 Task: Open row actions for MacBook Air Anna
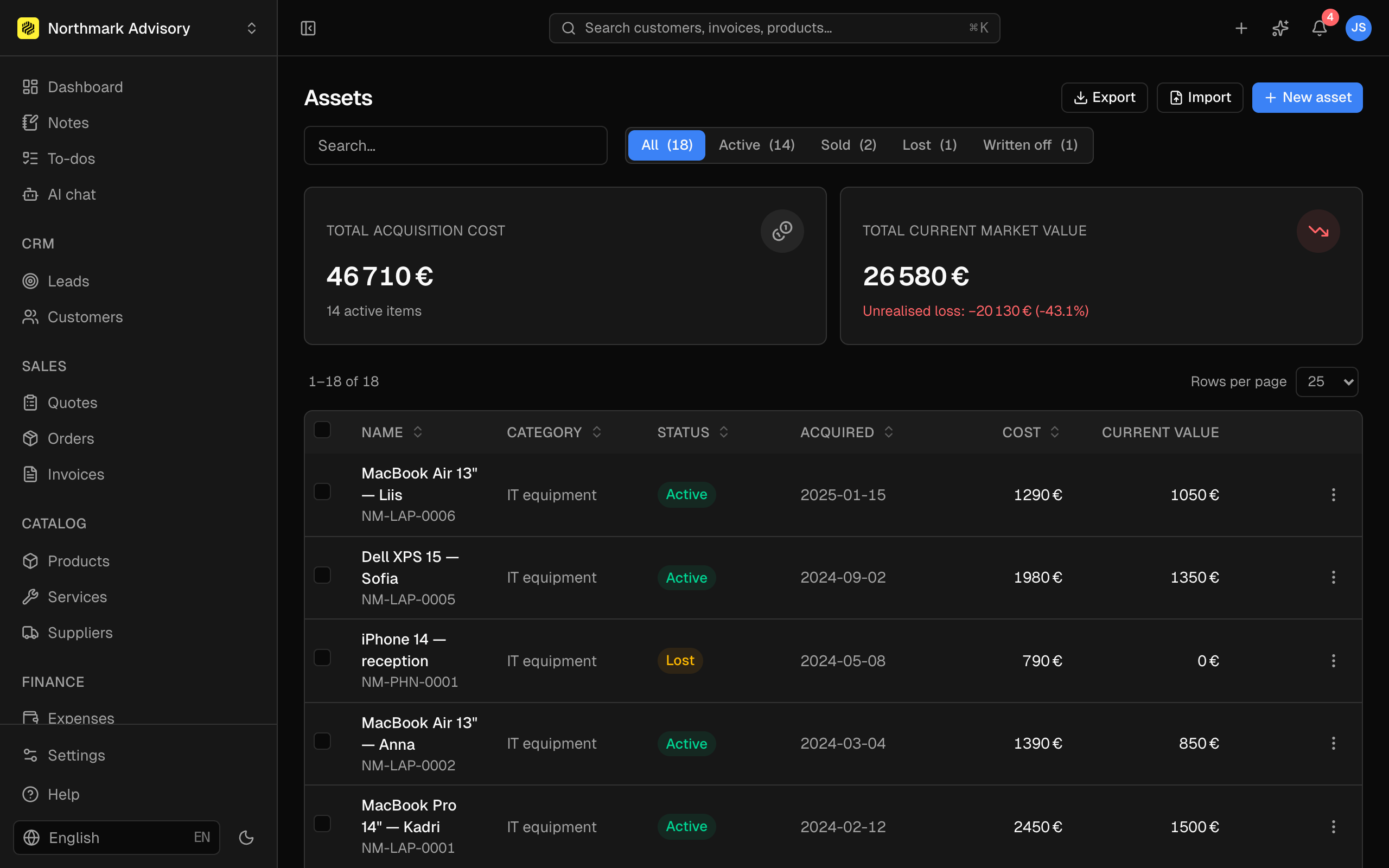(x=1333, y=743)
